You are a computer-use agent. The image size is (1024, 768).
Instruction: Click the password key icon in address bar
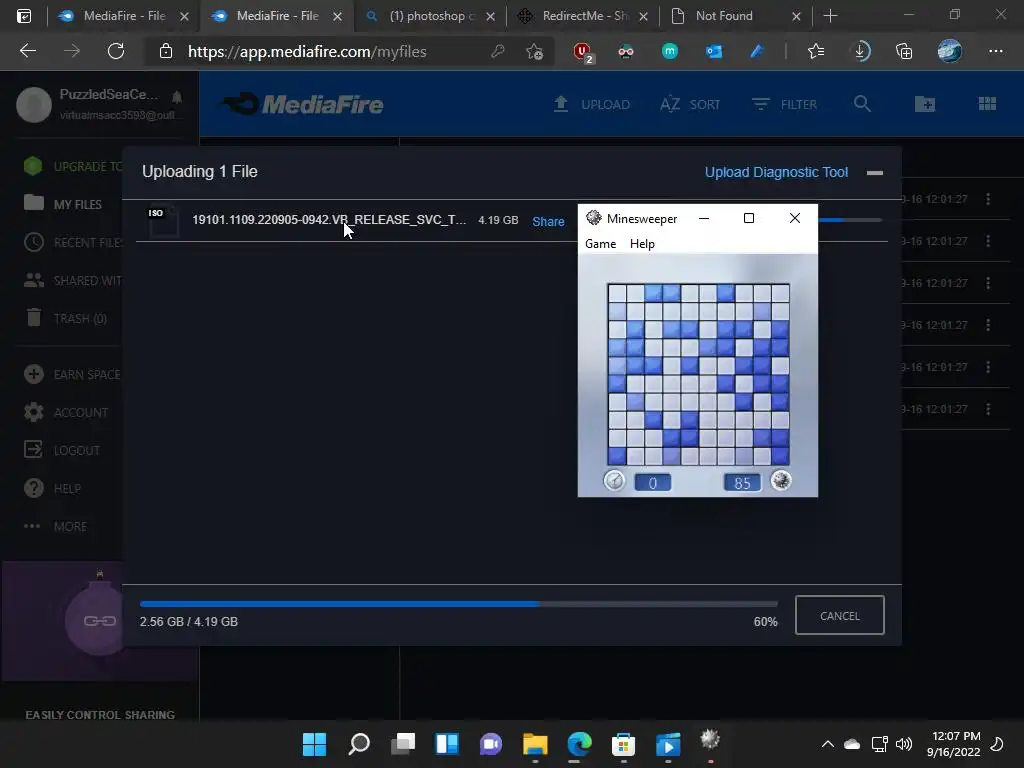498,51
